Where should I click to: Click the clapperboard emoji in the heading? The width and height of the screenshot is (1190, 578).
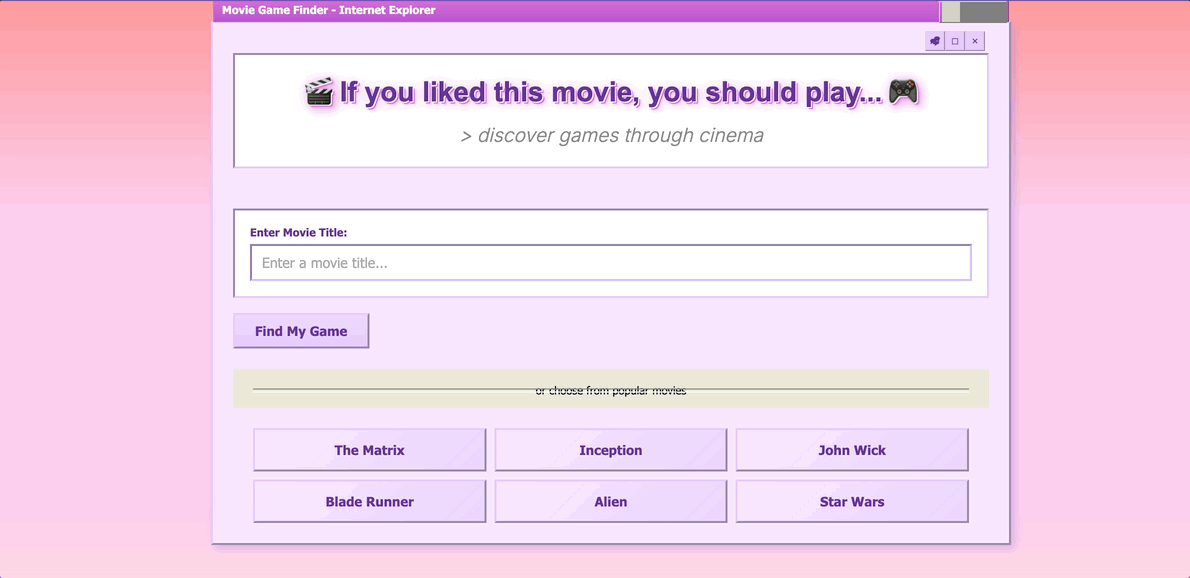319,92
